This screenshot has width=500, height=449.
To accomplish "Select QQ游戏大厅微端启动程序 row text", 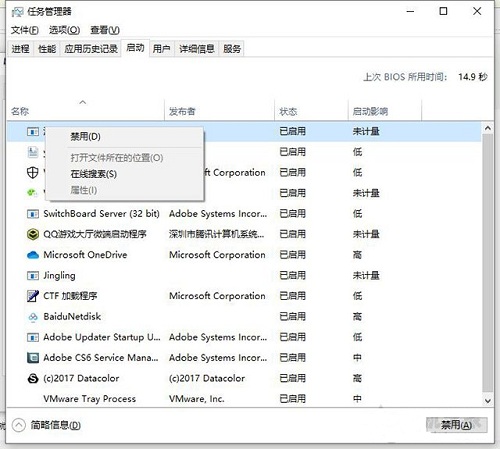I will pyautogui.click(x=95, y=234).
